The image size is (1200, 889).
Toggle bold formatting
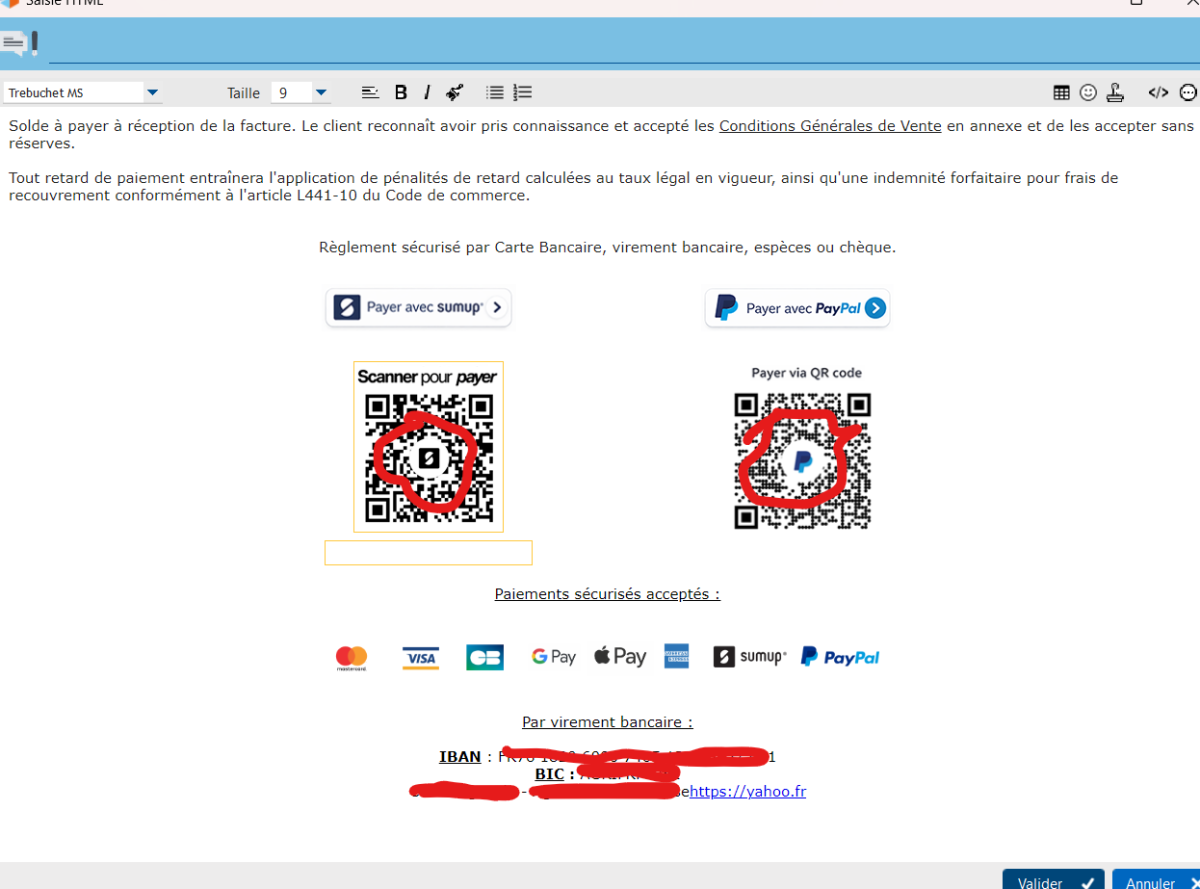coord(401,93)
